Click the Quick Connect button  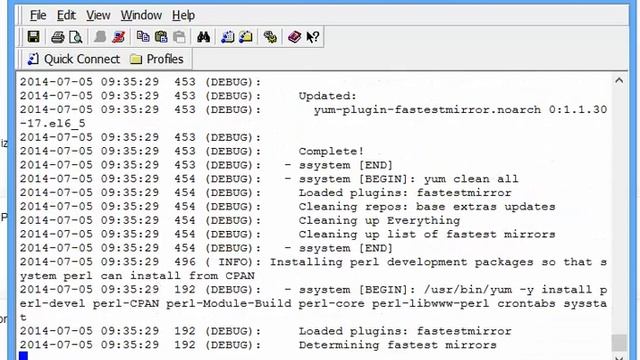pyautogui.click(x=73, y=59)
